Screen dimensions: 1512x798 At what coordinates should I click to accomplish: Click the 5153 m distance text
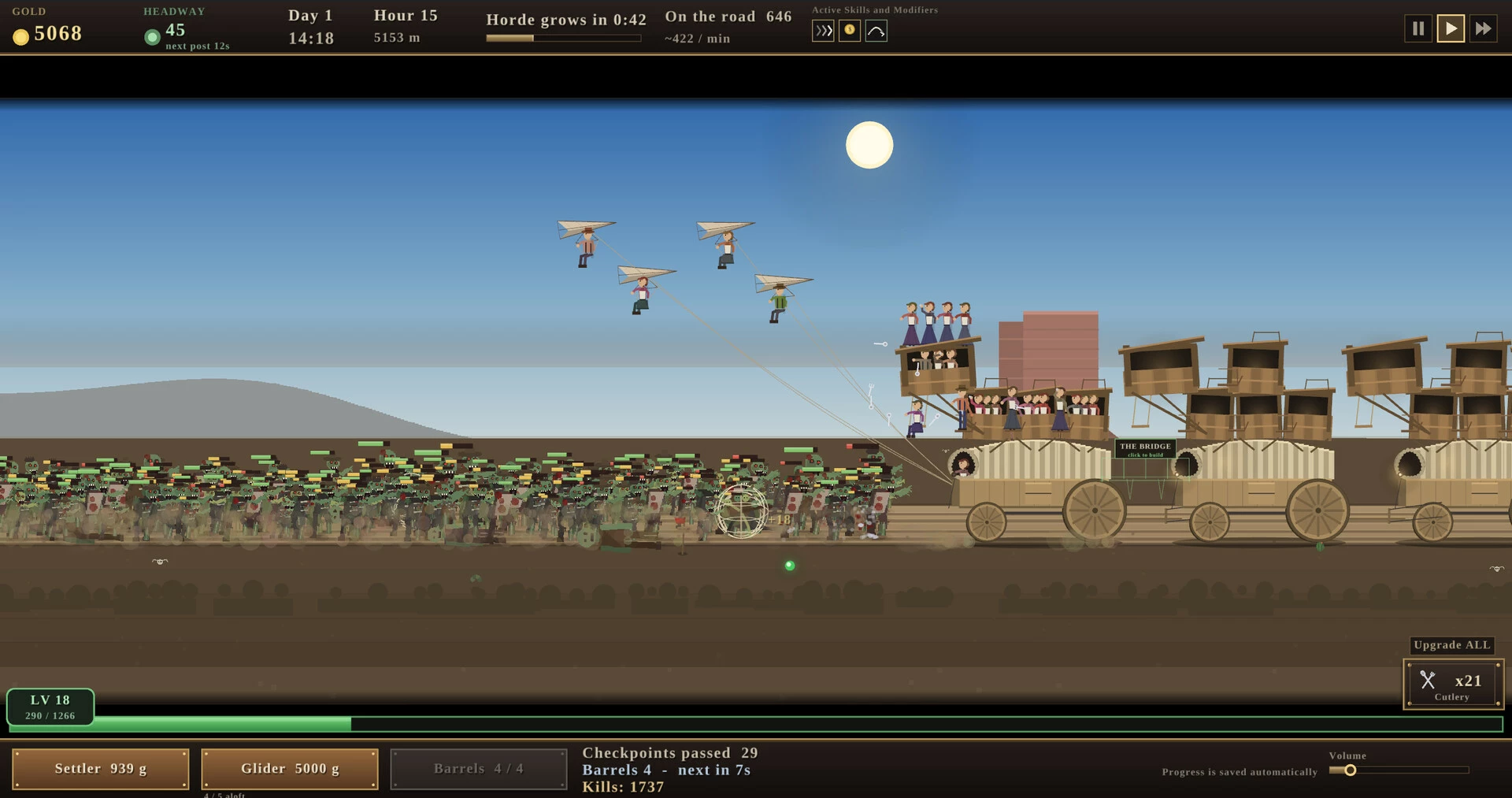397,38
